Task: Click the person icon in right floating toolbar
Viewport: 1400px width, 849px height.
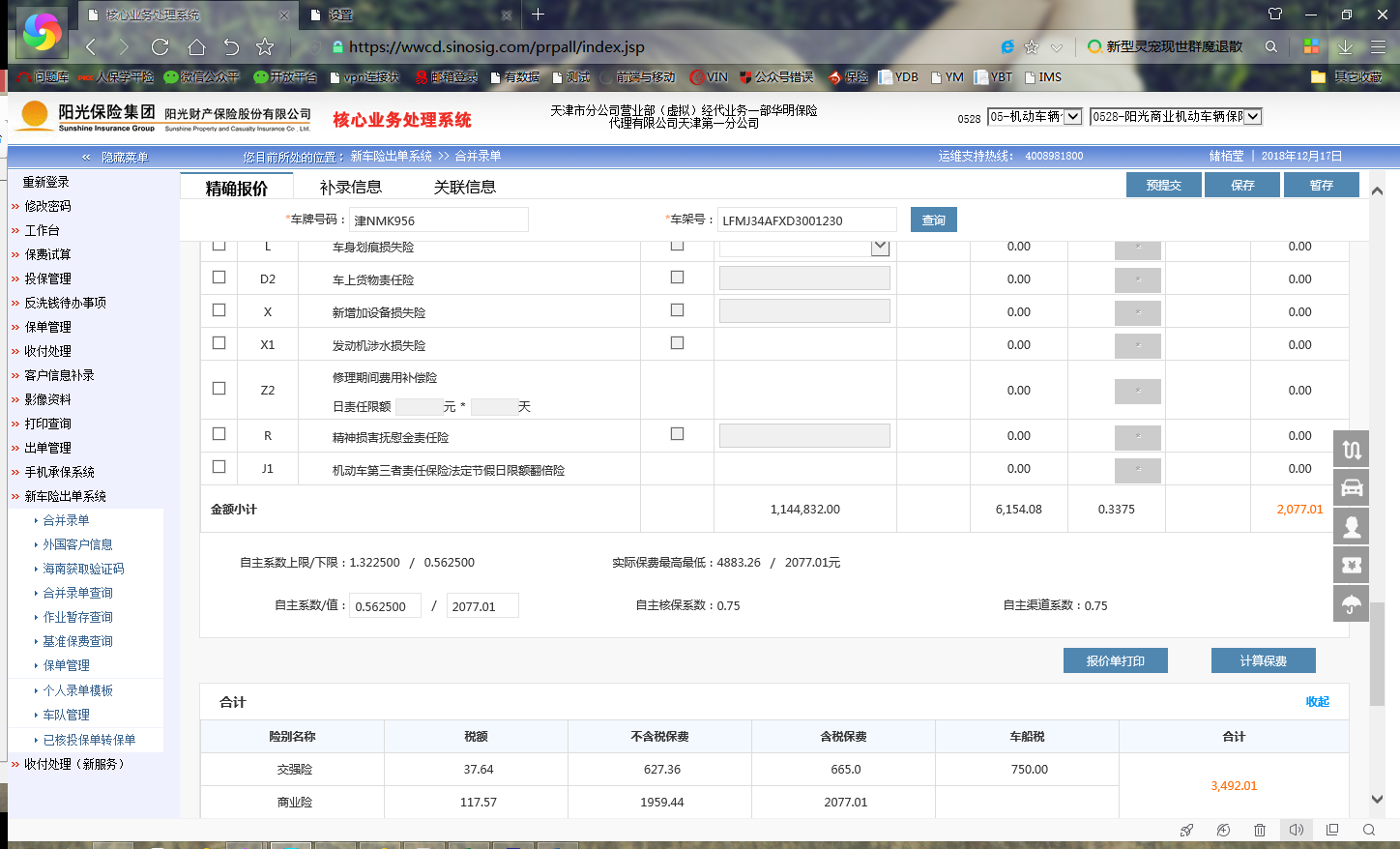Action: pyautogui.click(x=1351, y=526)
